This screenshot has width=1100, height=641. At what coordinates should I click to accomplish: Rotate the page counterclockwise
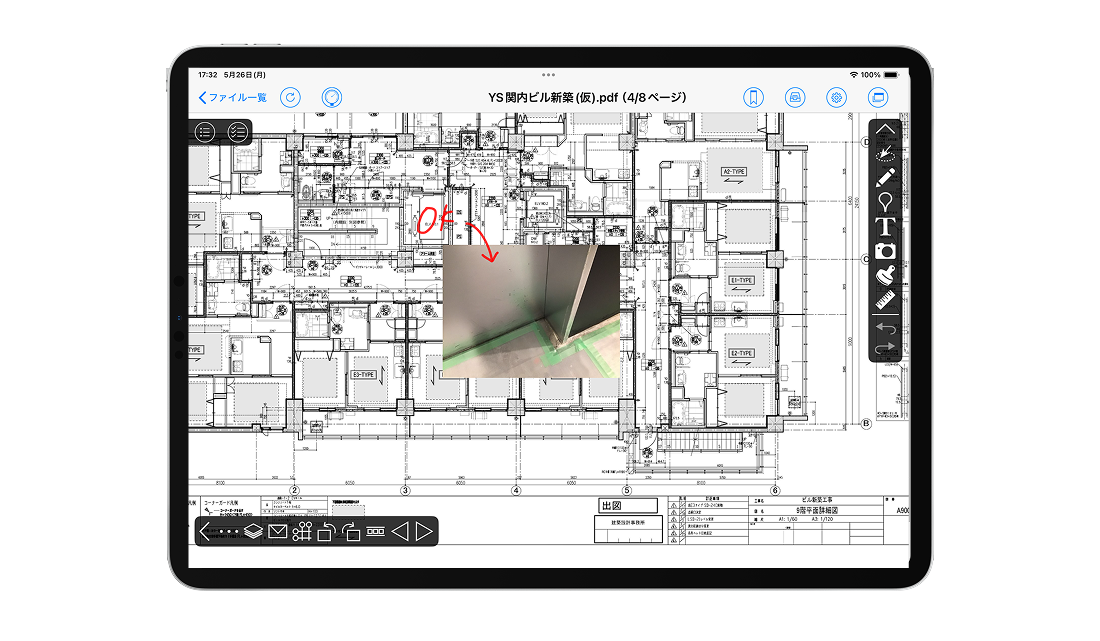[327, 532]
